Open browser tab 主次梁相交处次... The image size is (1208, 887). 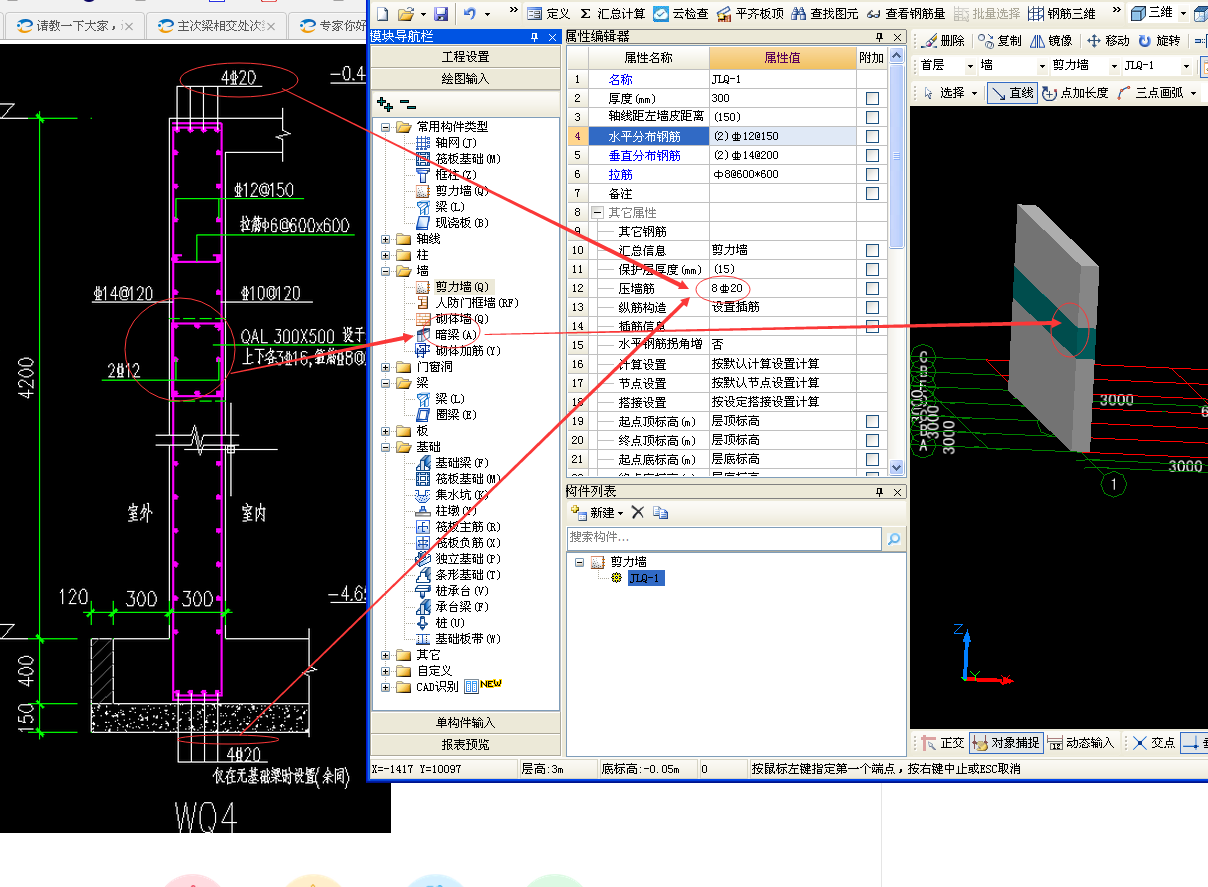coord(215,26)
